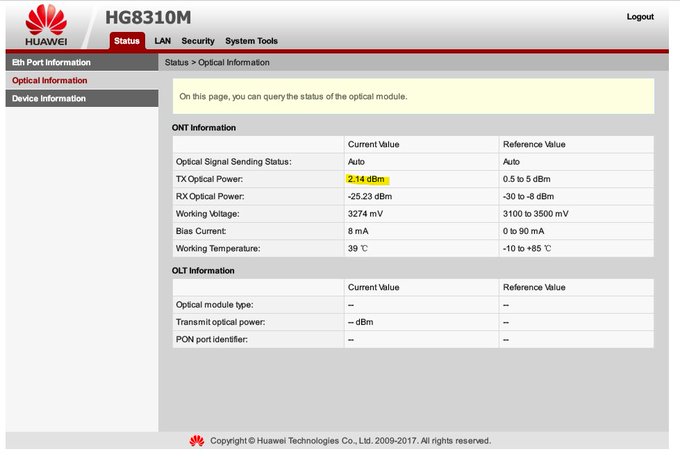This screenshot has height=456, width=680.
Task: Click the 3100 to 3500 mV reference value
Action: (x=536, y=213)
